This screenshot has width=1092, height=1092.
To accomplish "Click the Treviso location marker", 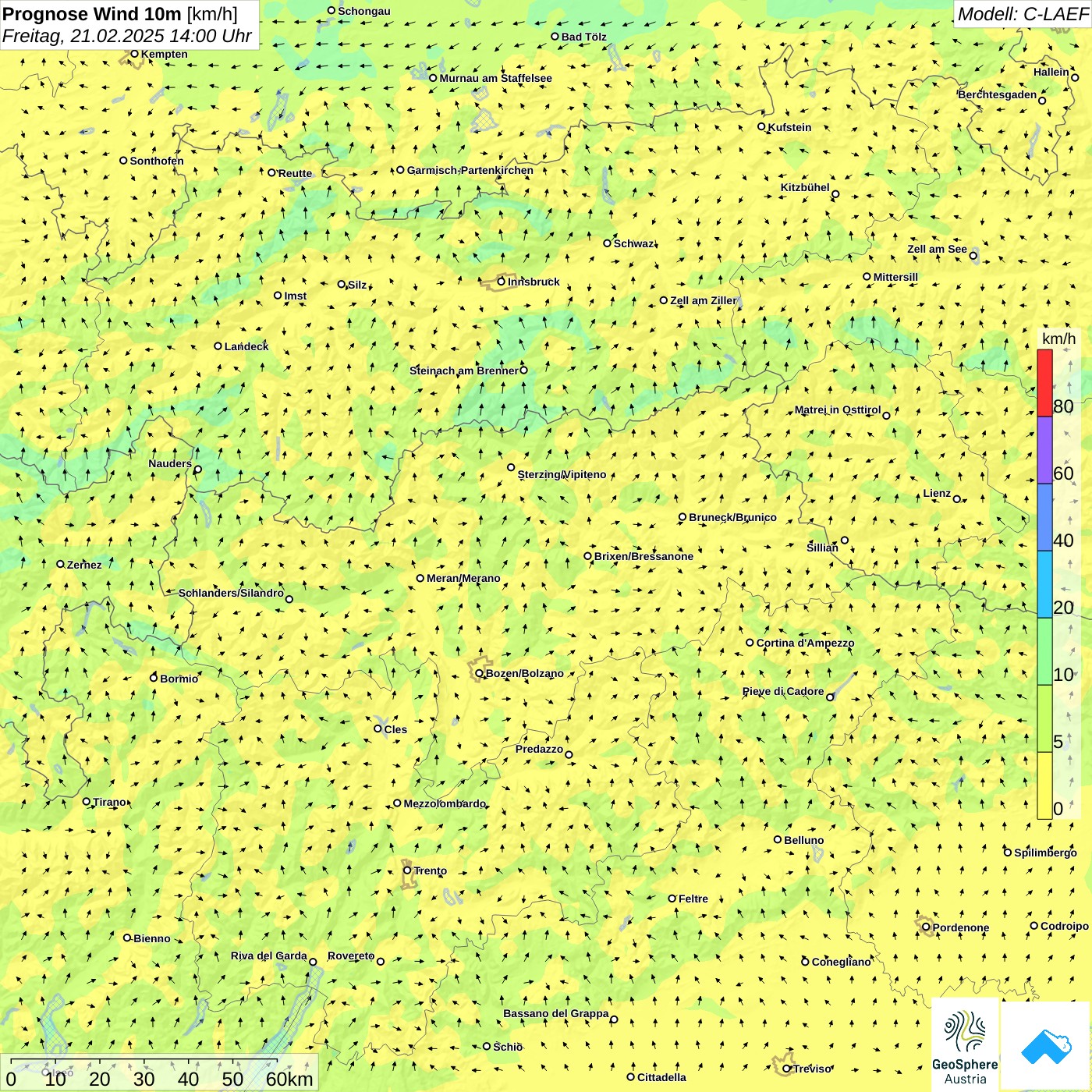I will [x=787, y=1069].
